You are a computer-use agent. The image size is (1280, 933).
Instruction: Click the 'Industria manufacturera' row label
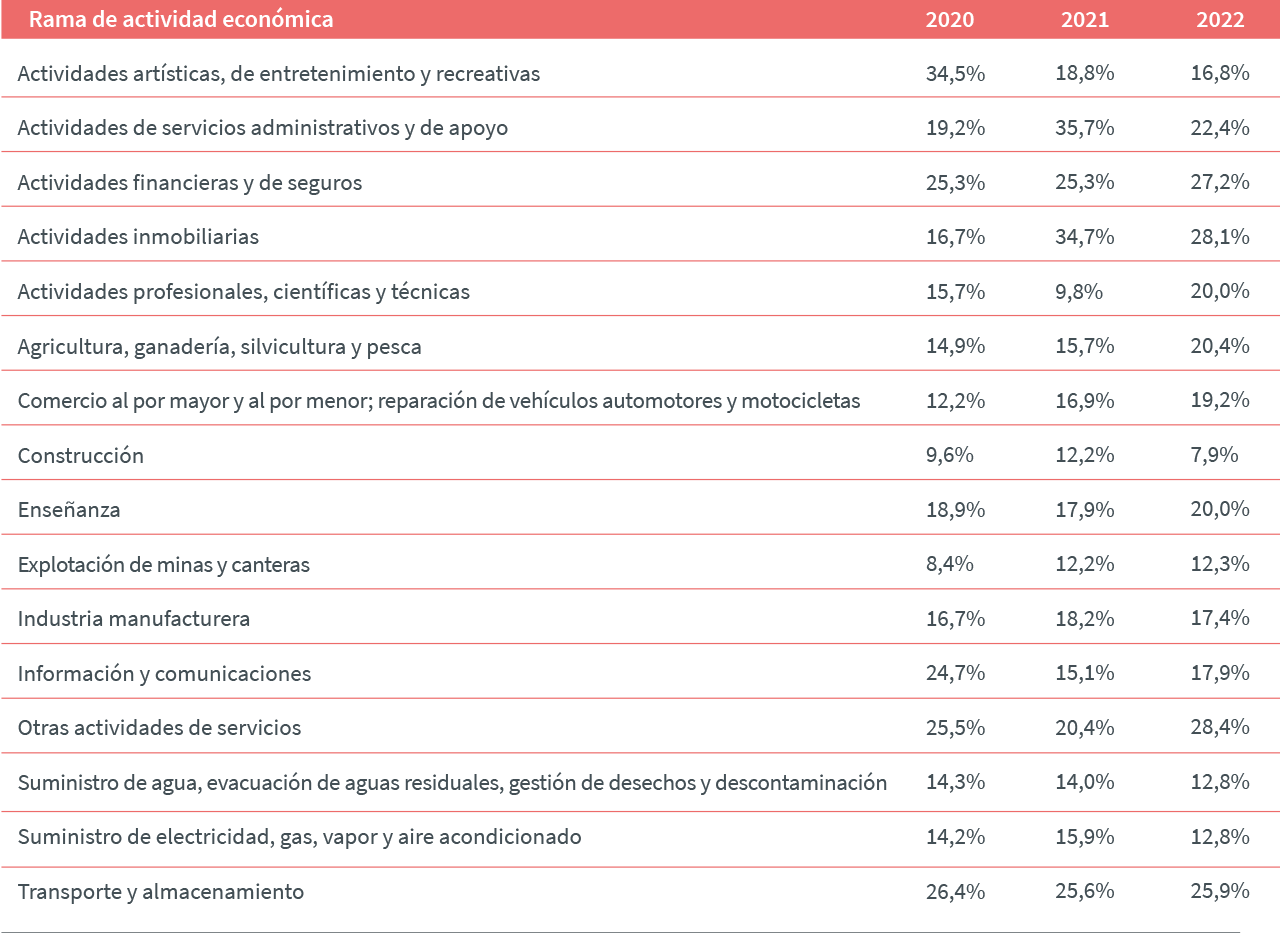click(134, 619)
